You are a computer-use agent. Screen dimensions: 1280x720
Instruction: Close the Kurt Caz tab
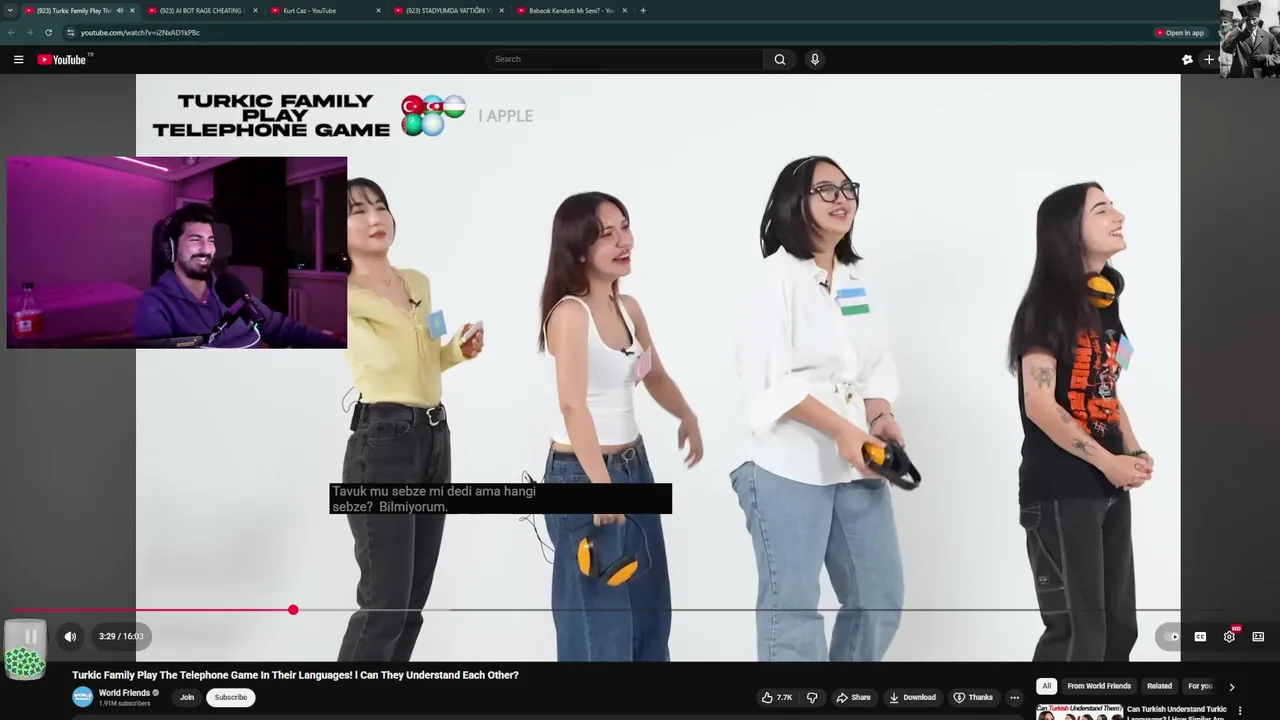pyautogui.click(x=378, y=10)
